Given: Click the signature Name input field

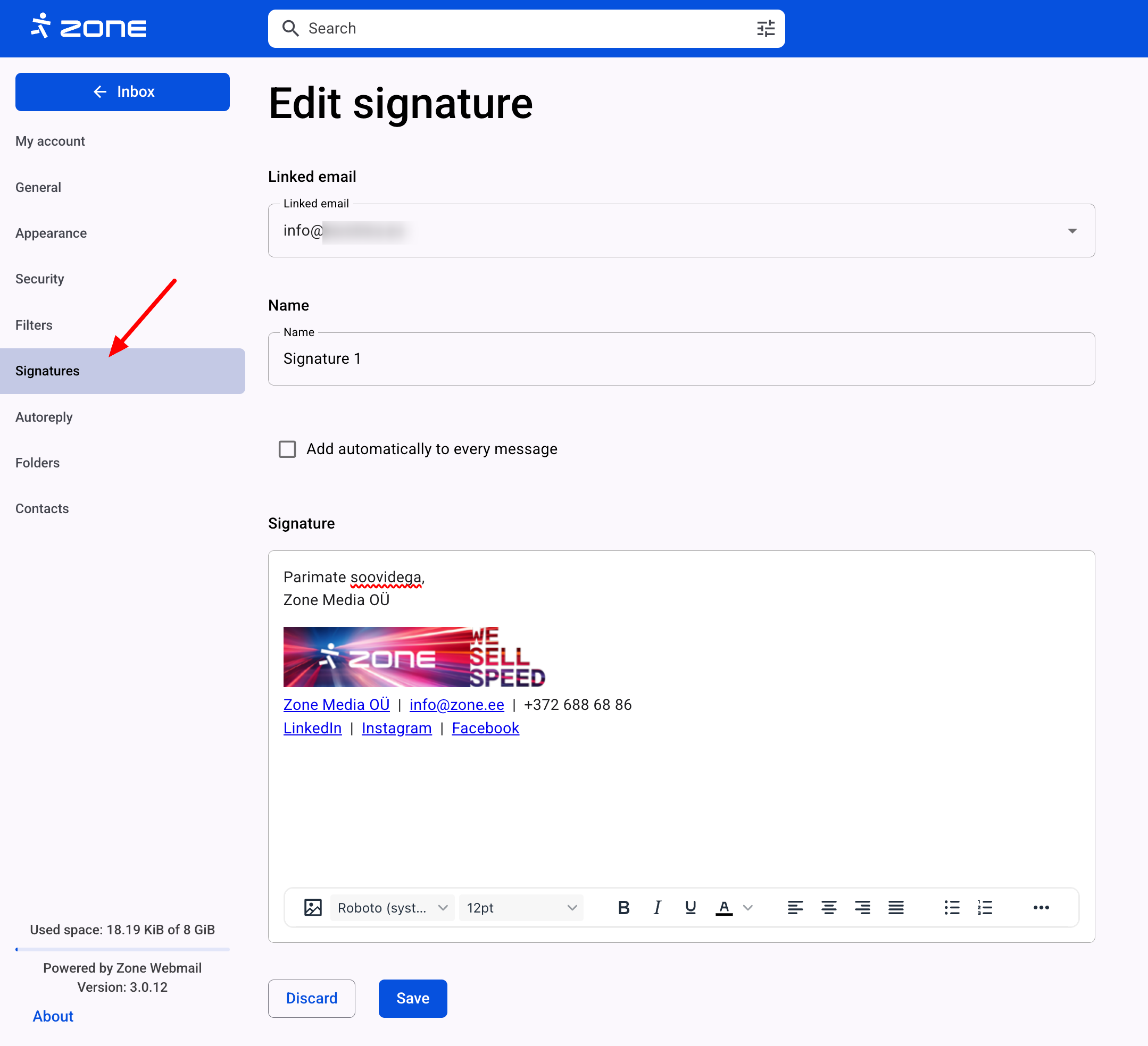Looking at the screenshot, I should (680, 358).
